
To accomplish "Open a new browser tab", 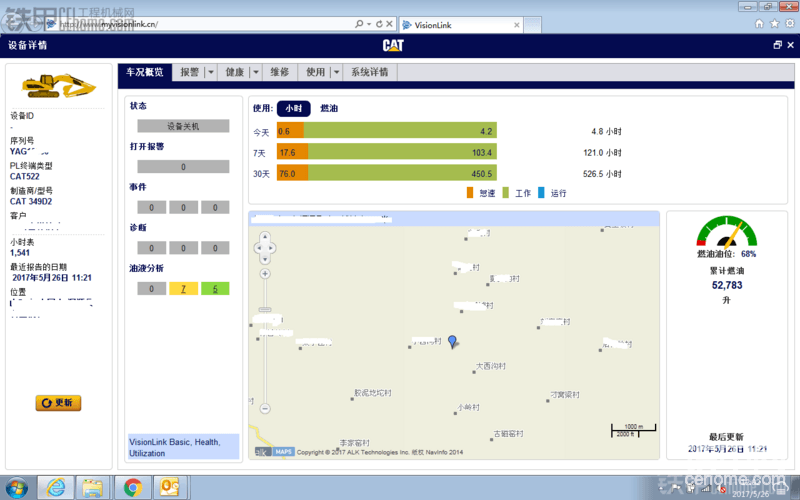I will click(x=532, y=25).
